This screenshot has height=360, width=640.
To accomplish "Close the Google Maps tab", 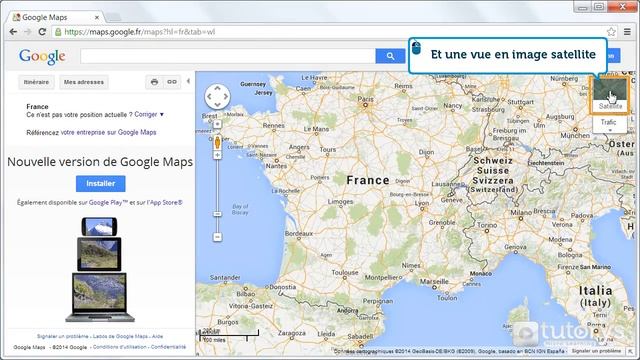I will tap(97, 17).
